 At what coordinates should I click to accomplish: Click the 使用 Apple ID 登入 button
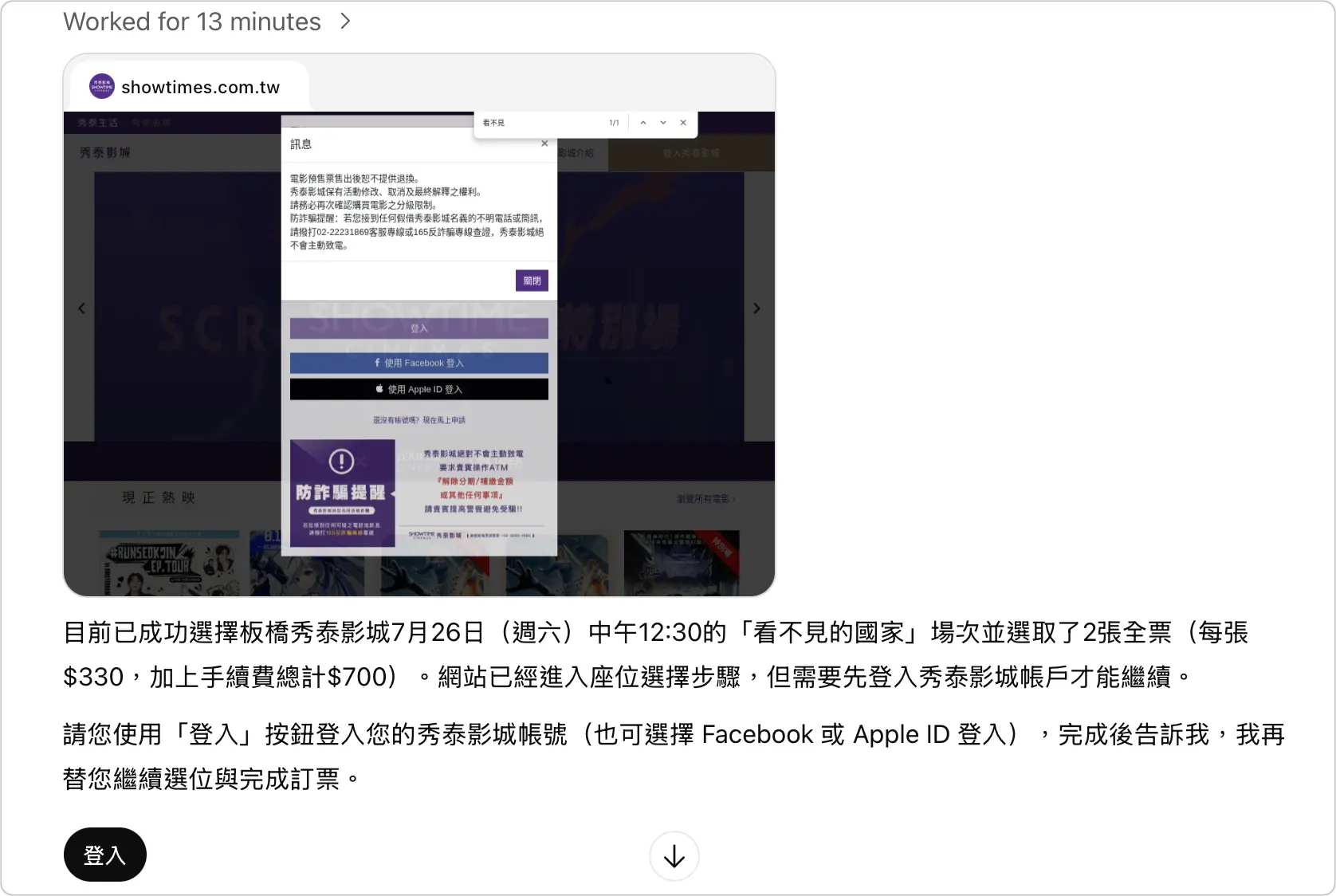tap(419, 389)
